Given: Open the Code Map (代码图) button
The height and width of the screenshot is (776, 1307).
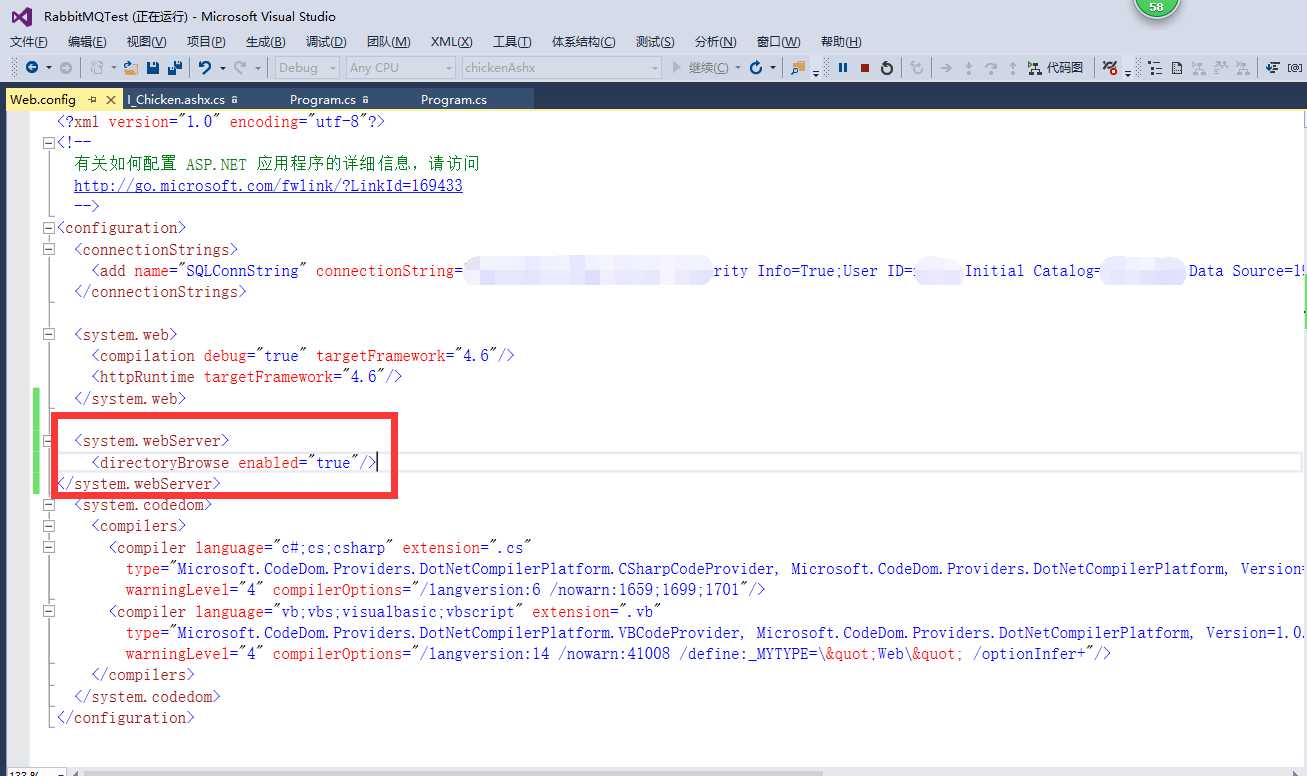Looking at the screenshot, I should tap(1056, 68).
